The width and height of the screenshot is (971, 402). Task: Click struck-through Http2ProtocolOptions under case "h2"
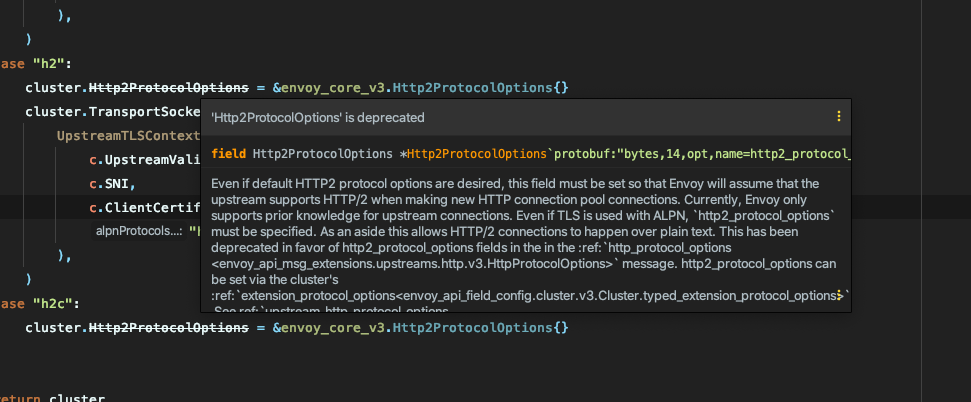[169, 88]
